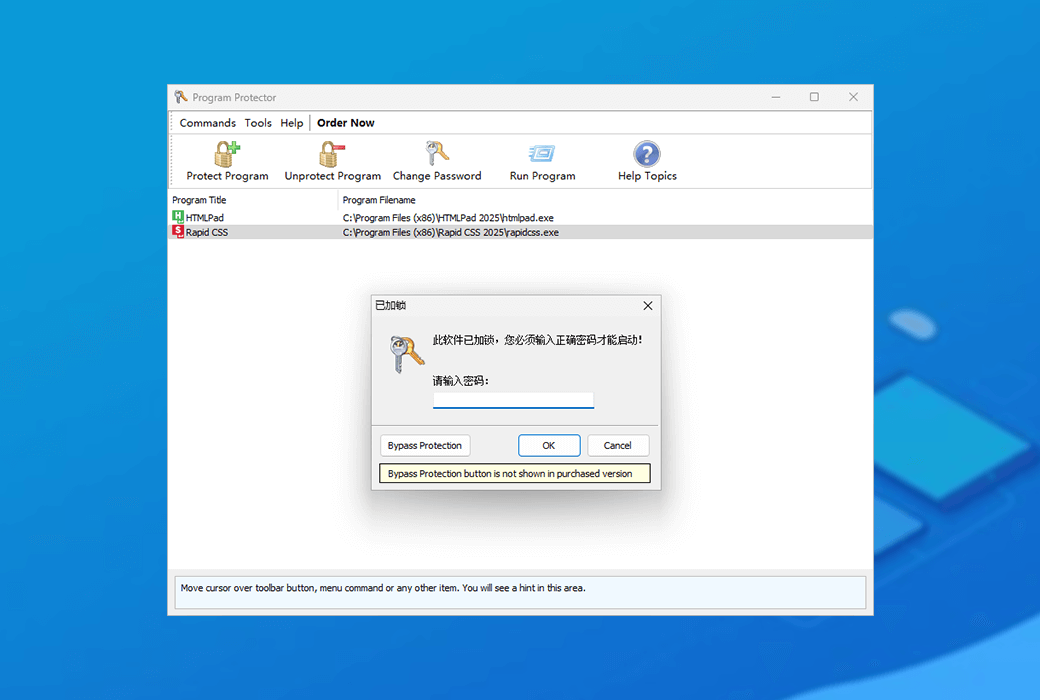Click the Protect Program padlock icon
Viewport: 1040px width, 700px height.
tap(227, 154)
